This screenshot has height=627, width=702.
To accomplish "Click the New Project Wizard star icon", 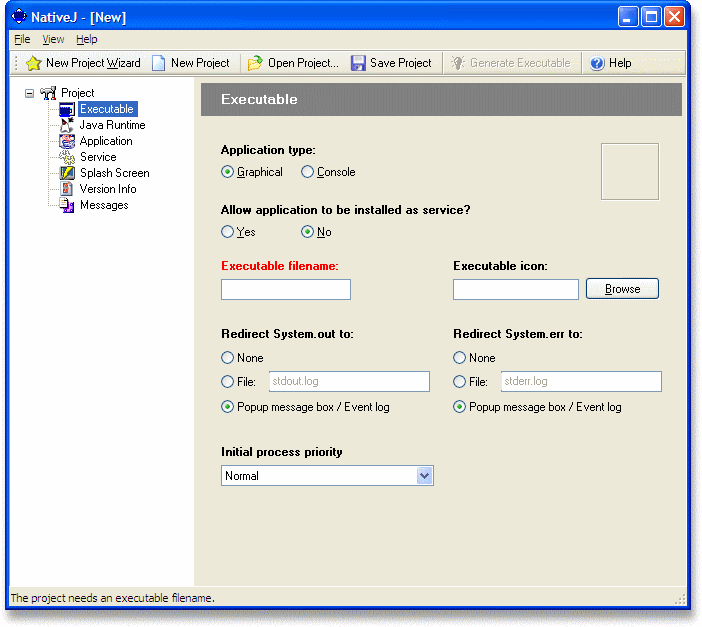I will click(x=34, y=63).
